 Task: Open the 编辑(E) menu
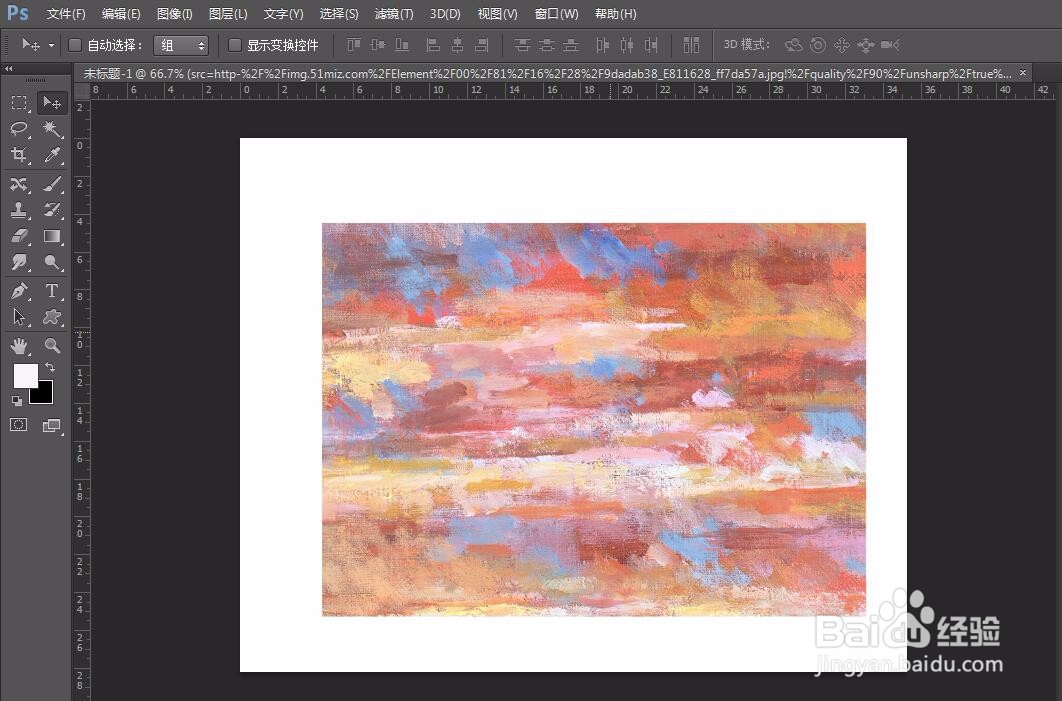click(x=121, y=14)
